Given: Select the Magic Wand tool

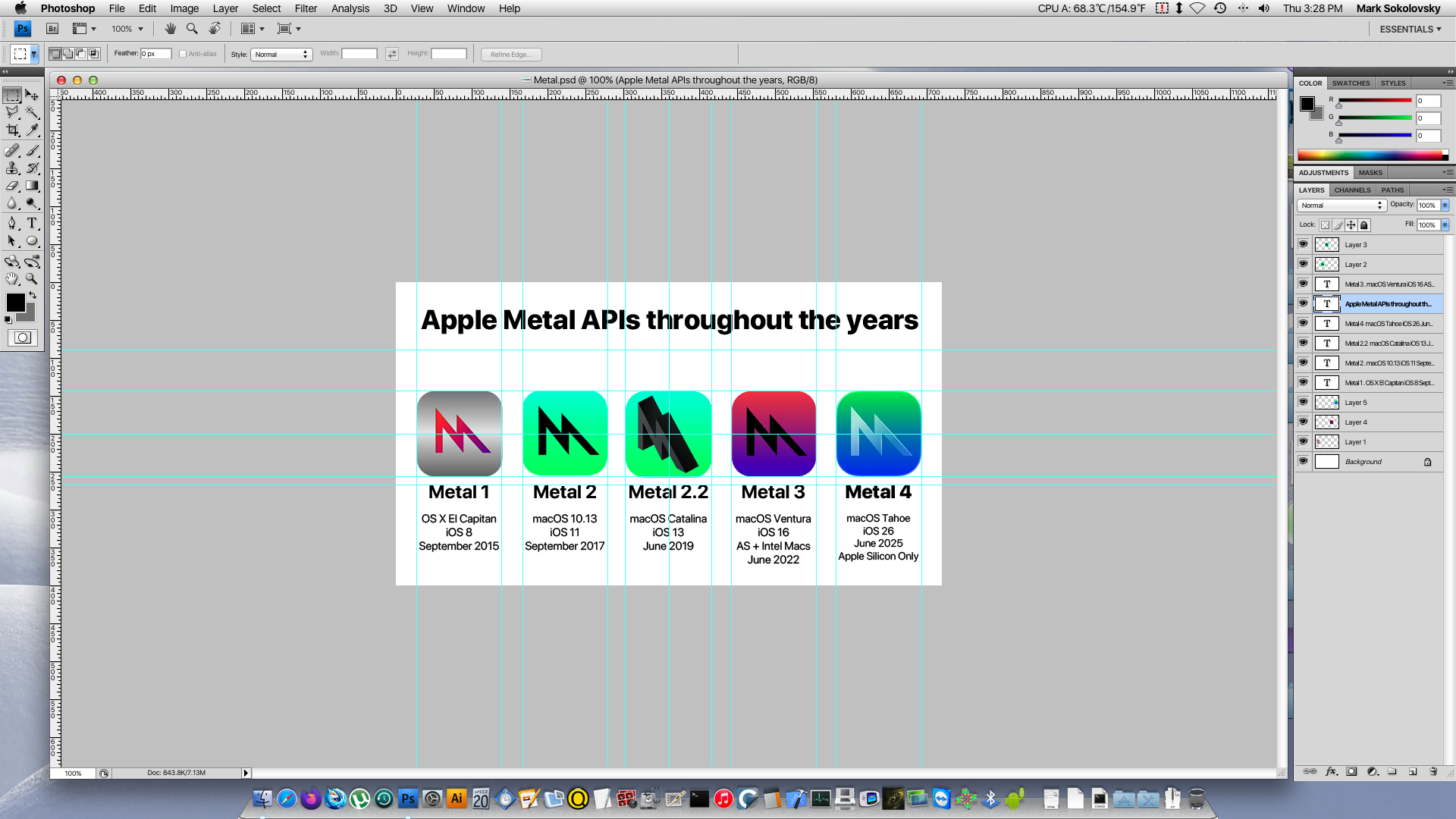Looking at the screenshot, I should click(32, 112).
